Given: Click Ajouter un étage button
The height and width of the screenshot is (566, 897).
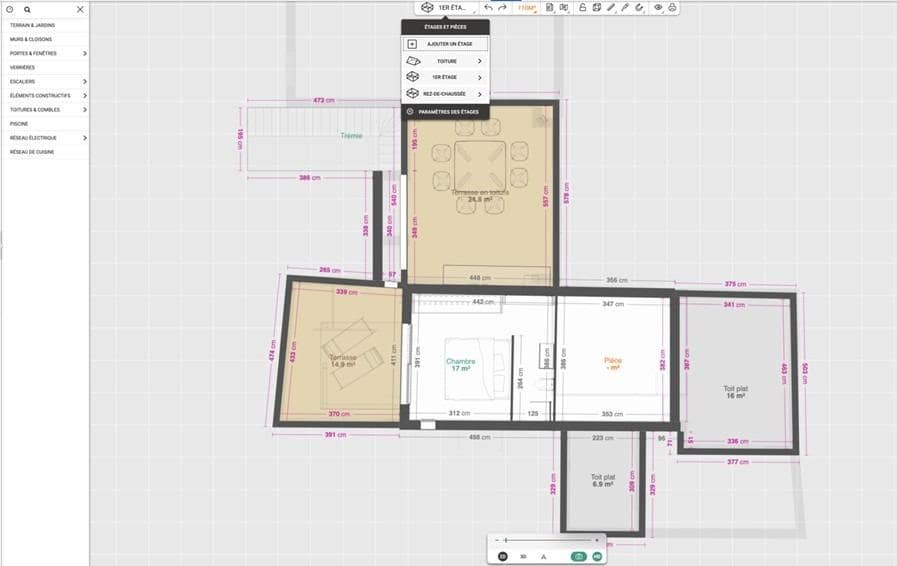Looking at the screenshot, I should 445,44.
